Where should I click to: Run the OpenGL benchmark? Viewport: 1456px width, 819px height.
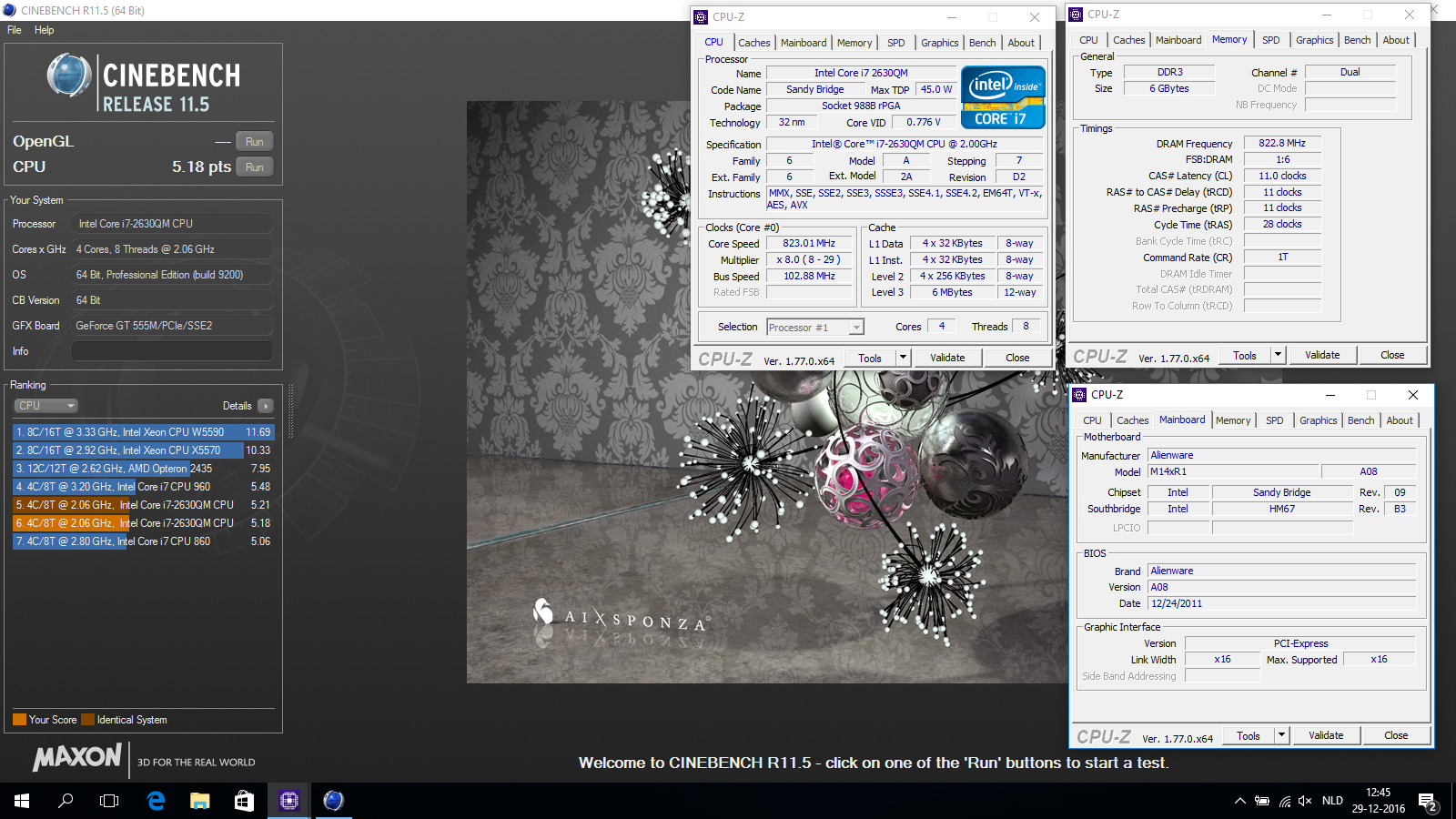pos(255,142)
